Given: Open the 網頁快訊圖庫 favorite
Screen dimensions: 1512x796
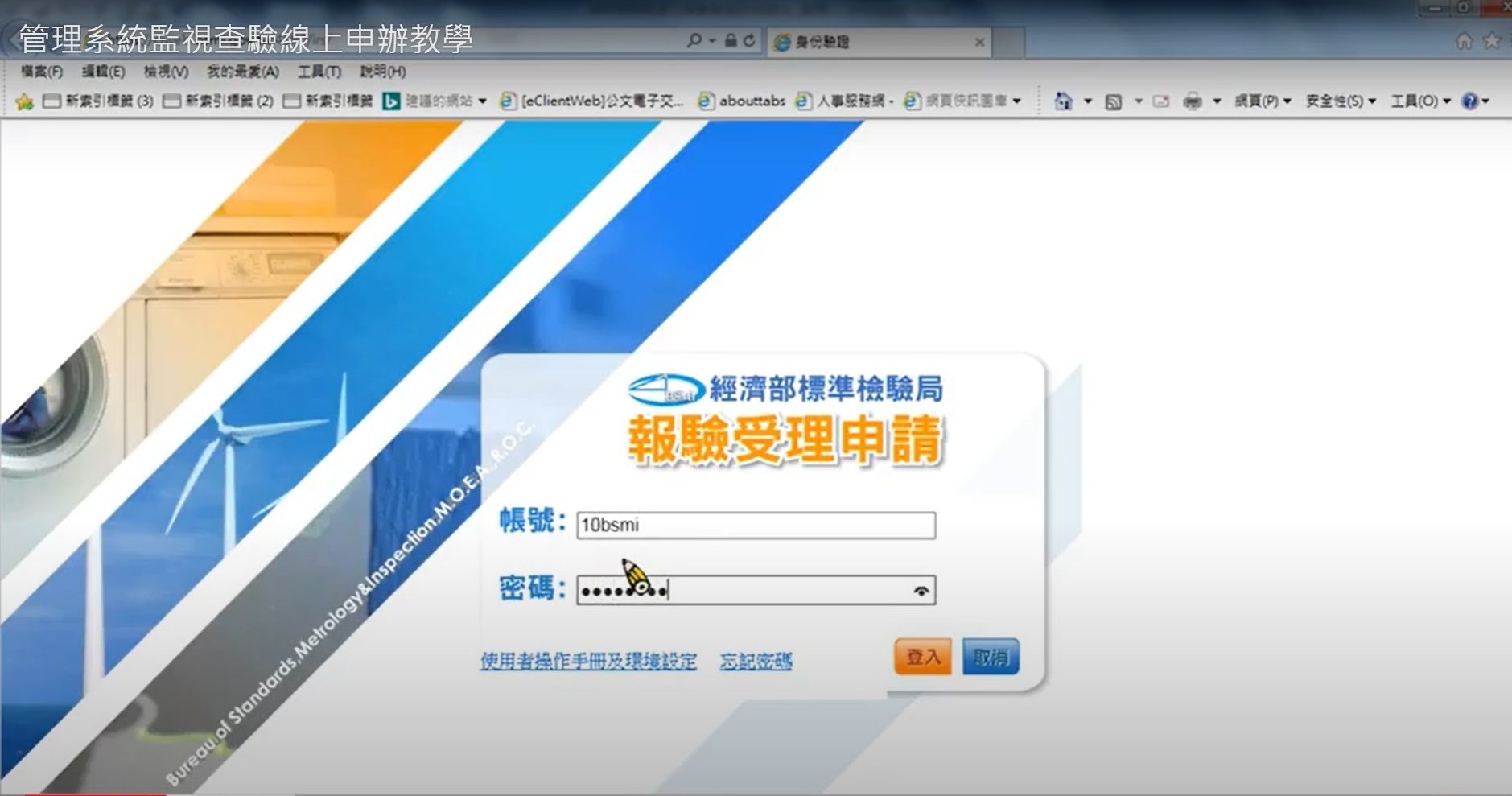Looking at the screenshot, I should pyautogui.click(x=955, y=101).
